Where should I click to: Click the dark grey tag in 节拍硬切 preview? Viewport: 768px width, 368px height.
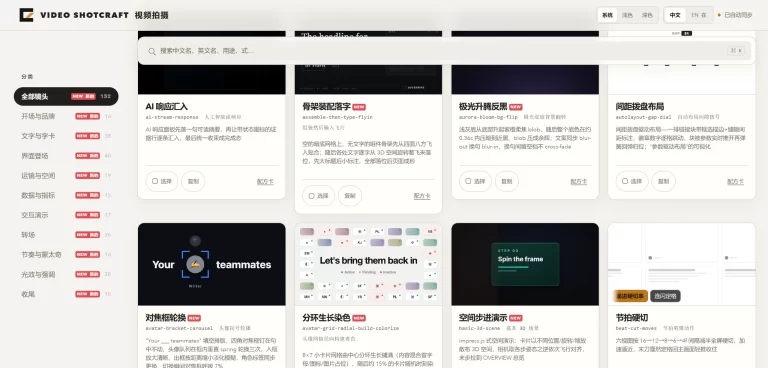(665, 296)
